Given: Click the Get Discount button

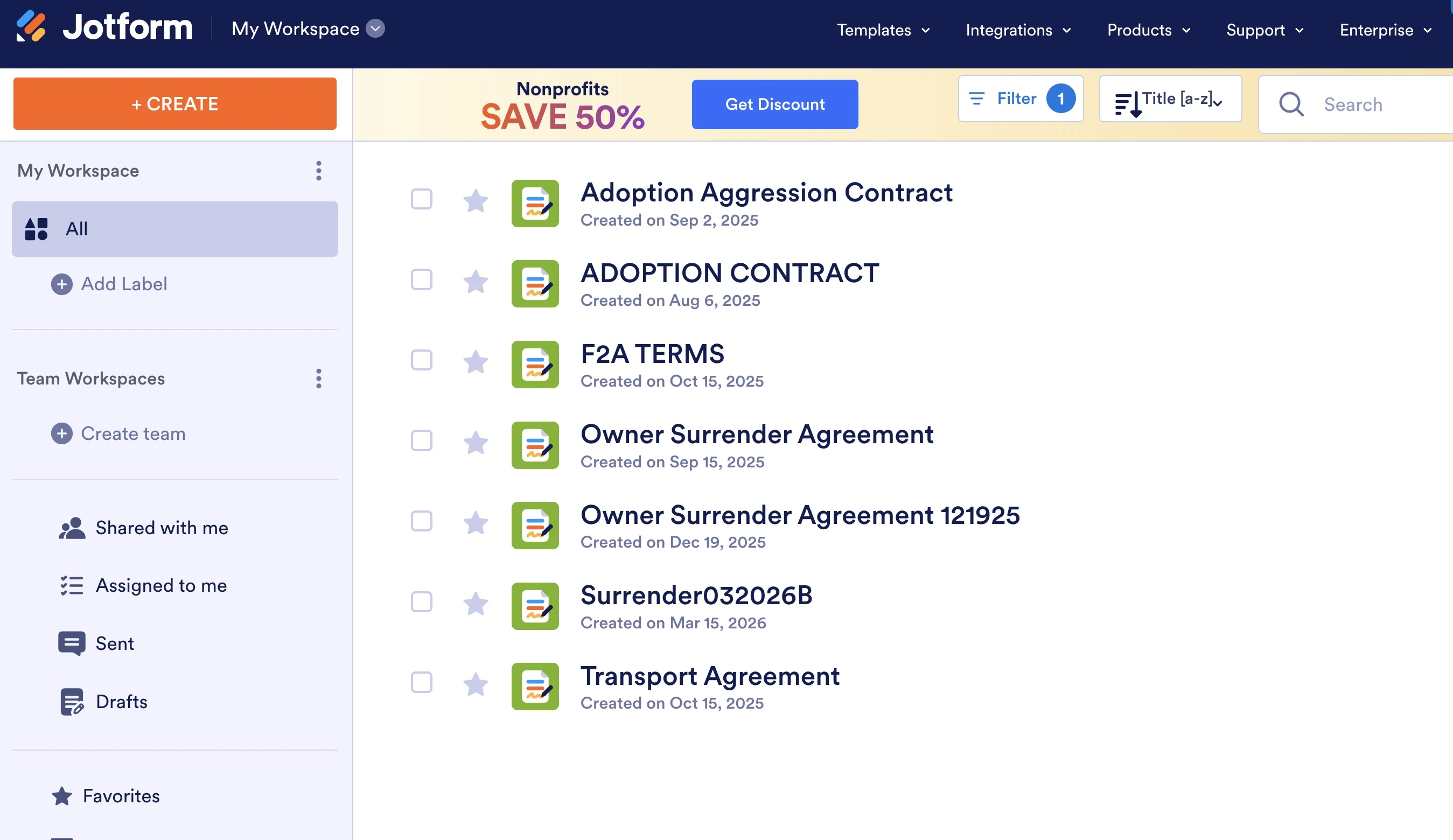Looking at the screenshot, I should pyautogui.click(x=774, y=104).
